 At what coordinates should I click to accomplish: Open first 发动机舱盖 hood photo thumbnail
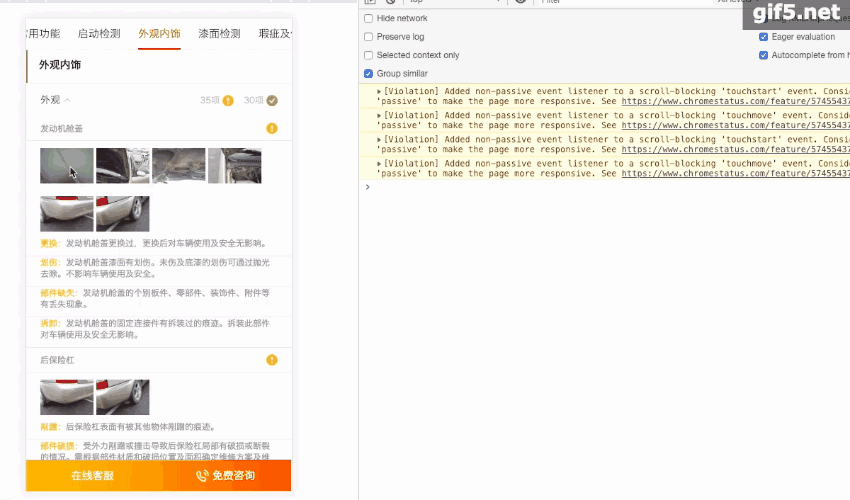67,166
